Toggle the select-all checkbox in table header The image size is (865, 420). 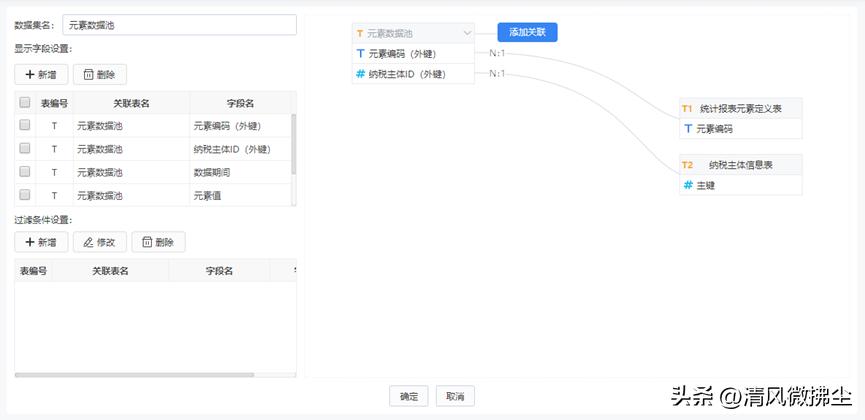pos(25,102)
